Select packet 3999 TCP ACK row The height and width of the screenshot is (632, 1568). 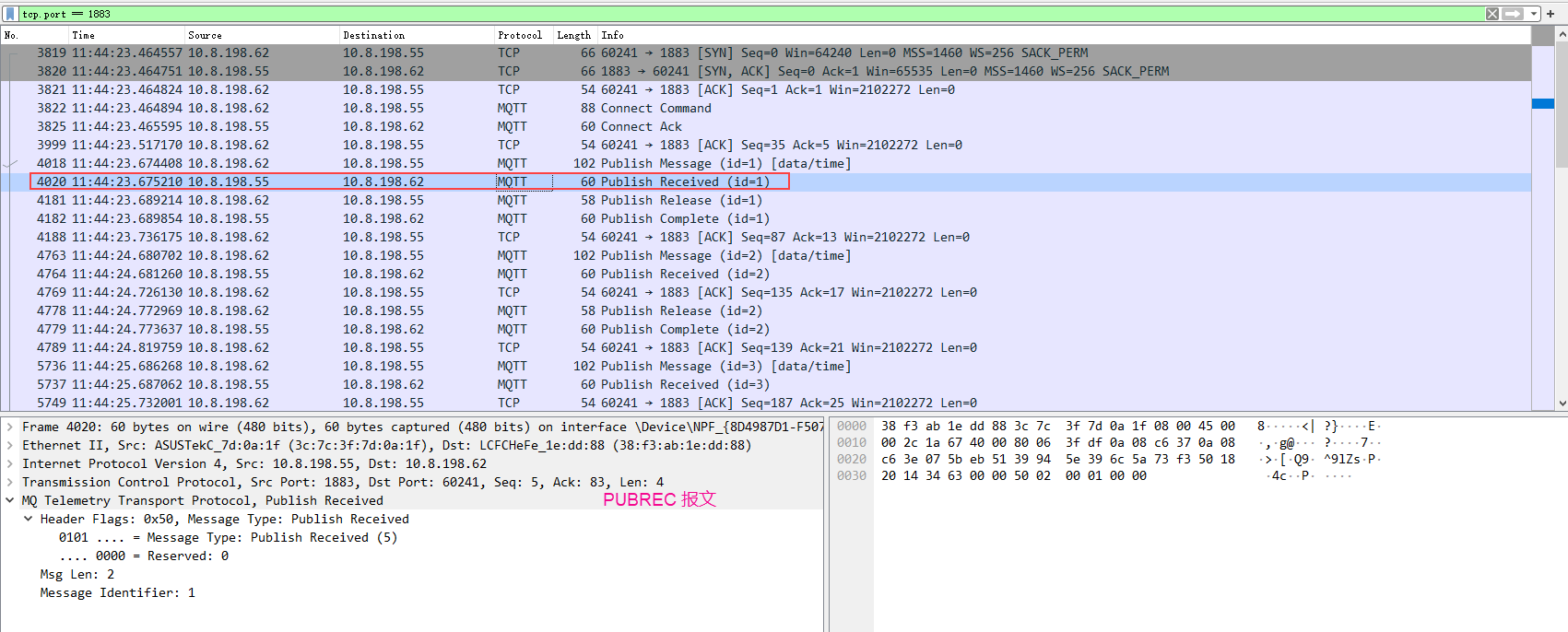click(765, 145)
